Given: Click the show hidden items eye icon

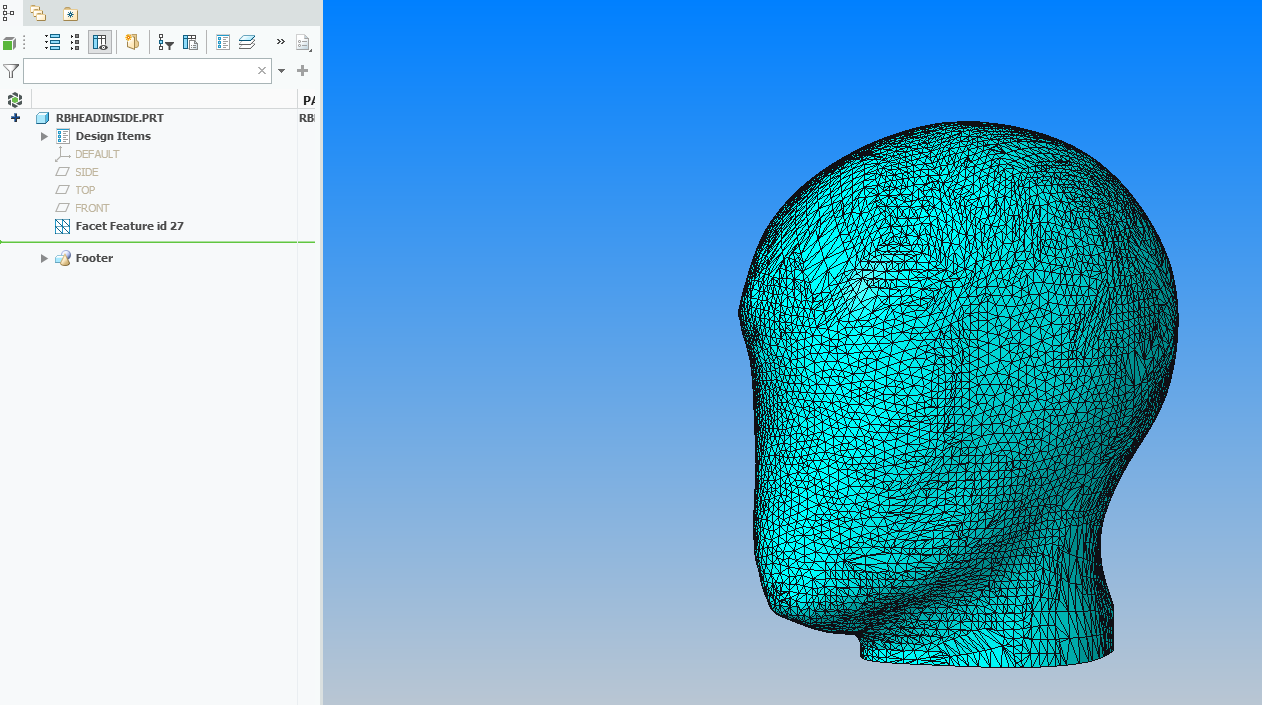Looking at the screenshot, I should click(100, 42).
